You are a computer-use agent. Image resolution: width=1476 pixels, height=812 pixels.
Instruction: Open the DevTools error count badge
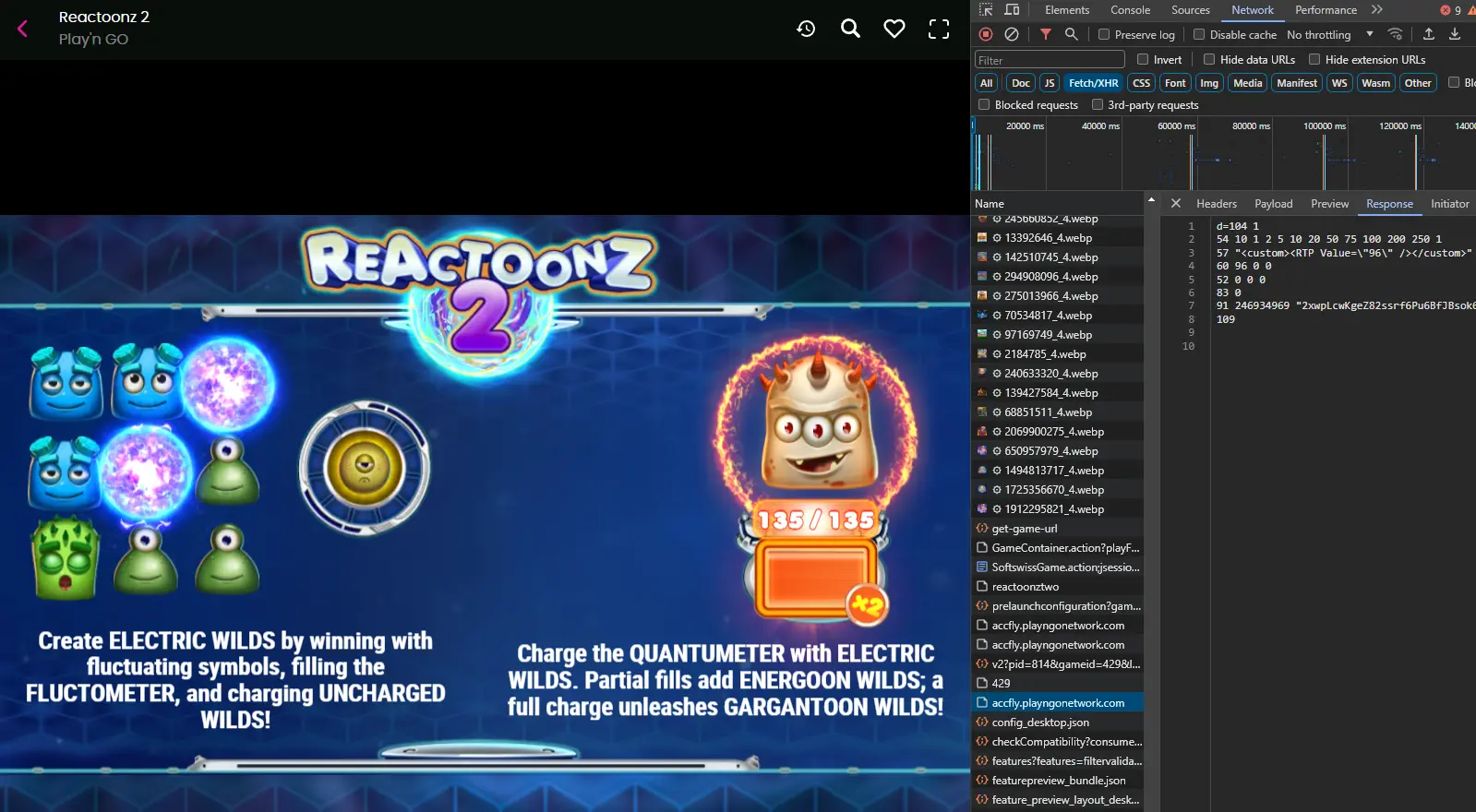coord(1451,10)
